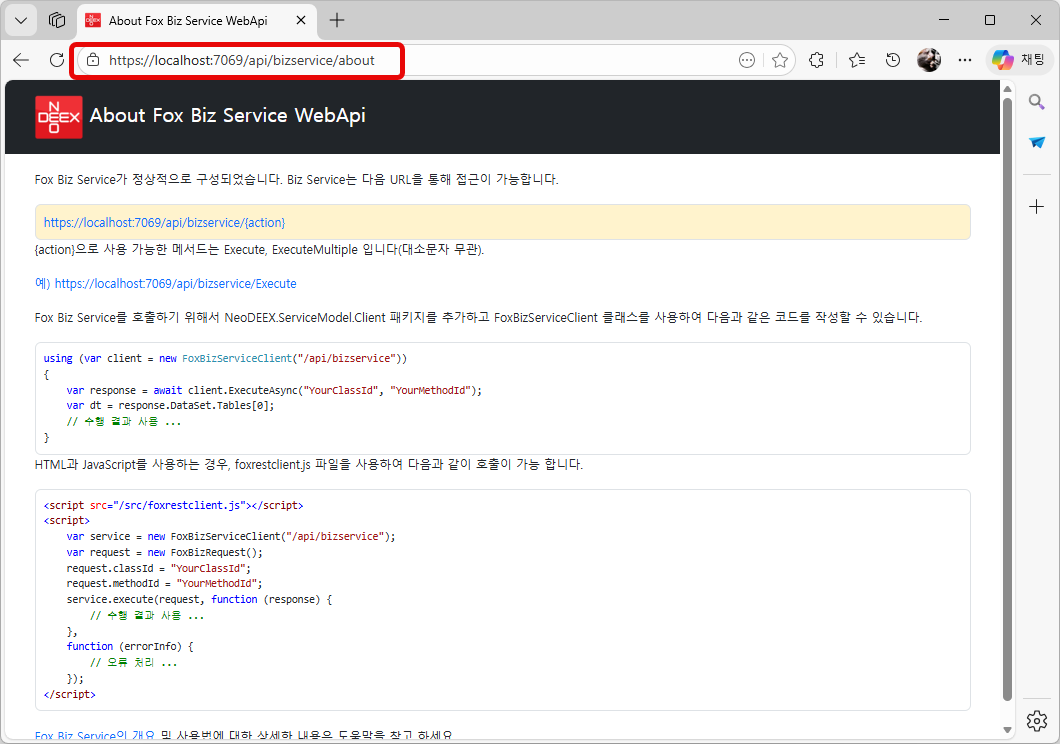This screenshot has height=744, width=1060.
Task: Click the 'response.DataSet.Tables[0]' code line
Action: [170, 406]
